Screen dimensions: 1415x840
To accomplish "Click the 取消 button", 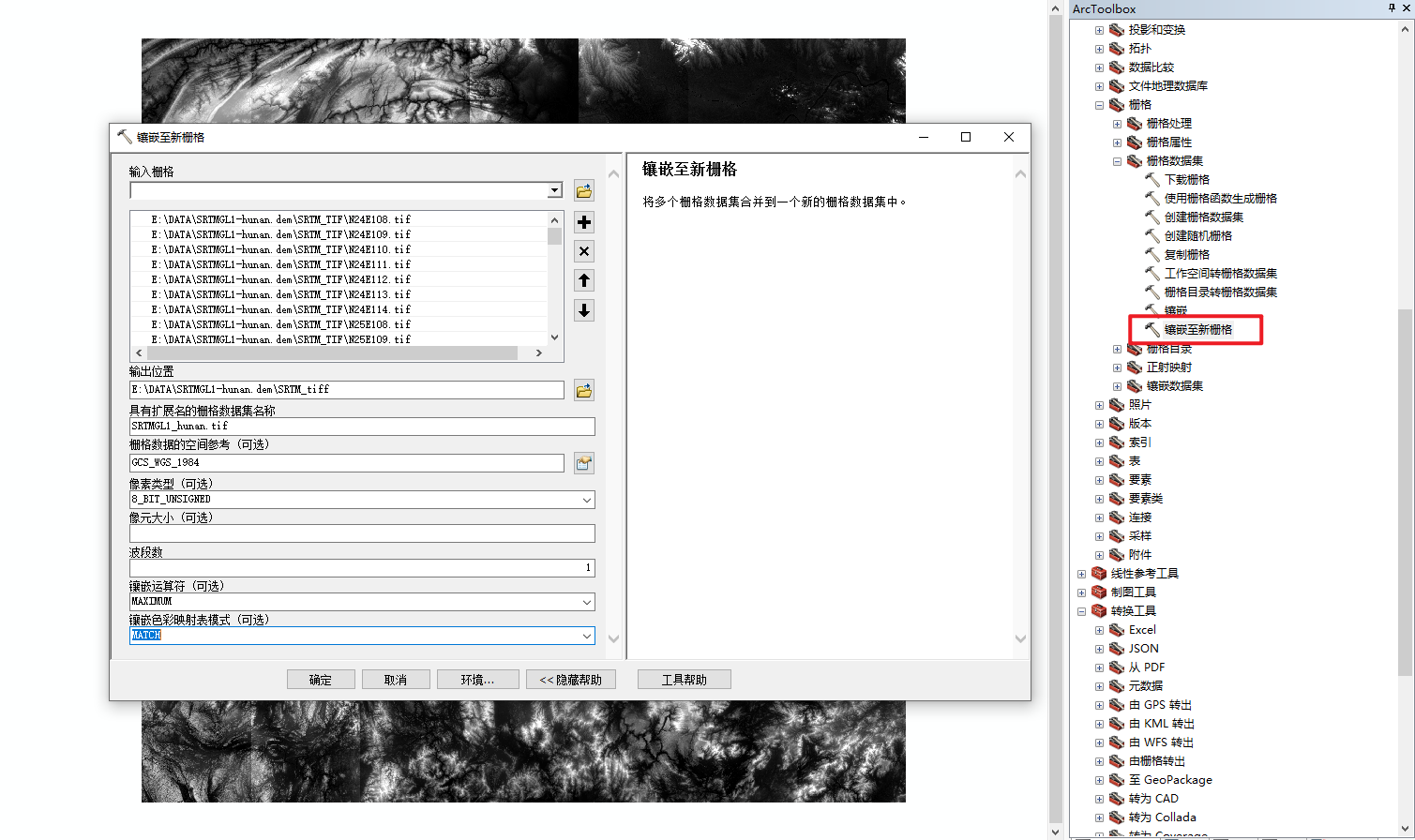I will point(396,680).
